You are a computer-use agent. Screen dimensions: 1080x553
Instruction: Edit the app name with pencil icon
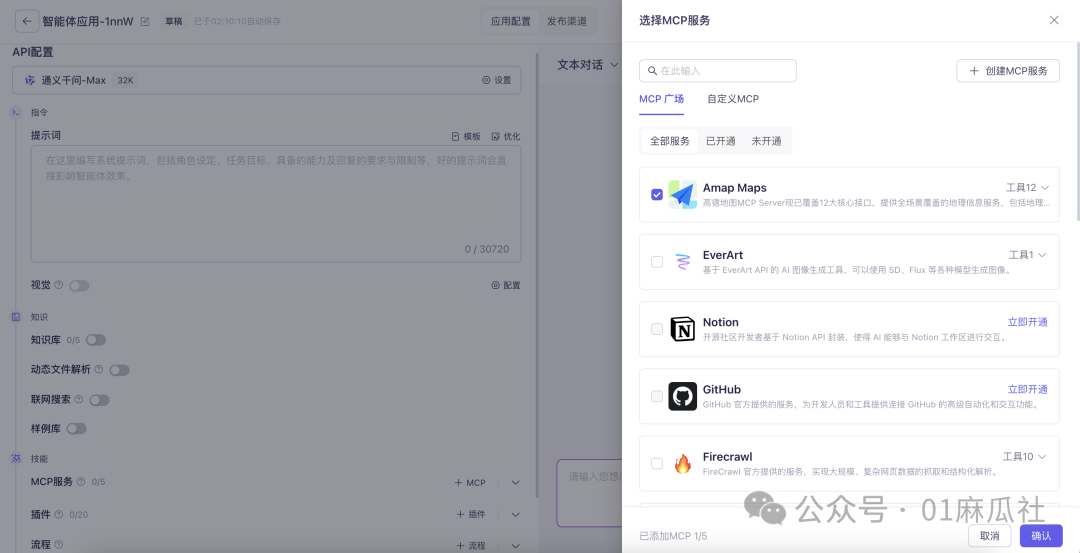[x=145, y=21]
